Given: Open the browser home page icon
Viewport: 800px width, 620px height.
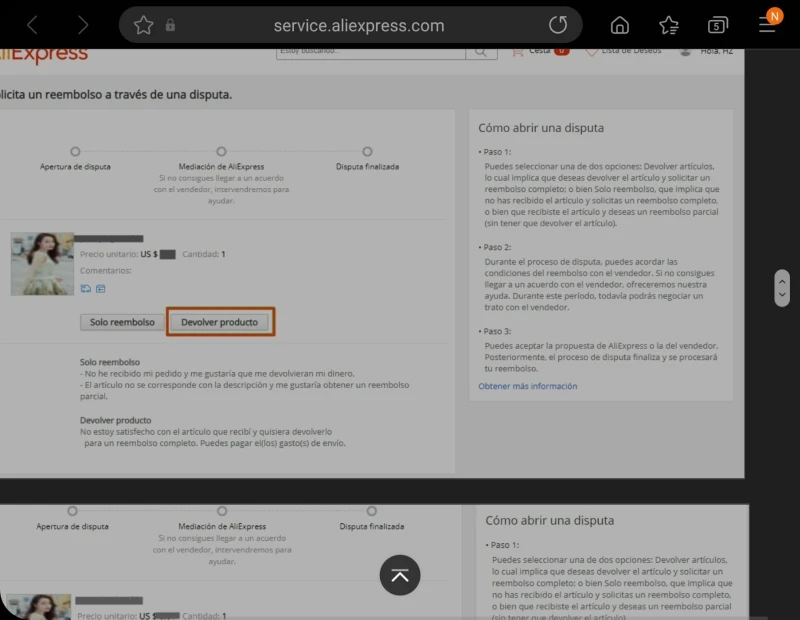Looking at the screenshot, I should [619, 25].
